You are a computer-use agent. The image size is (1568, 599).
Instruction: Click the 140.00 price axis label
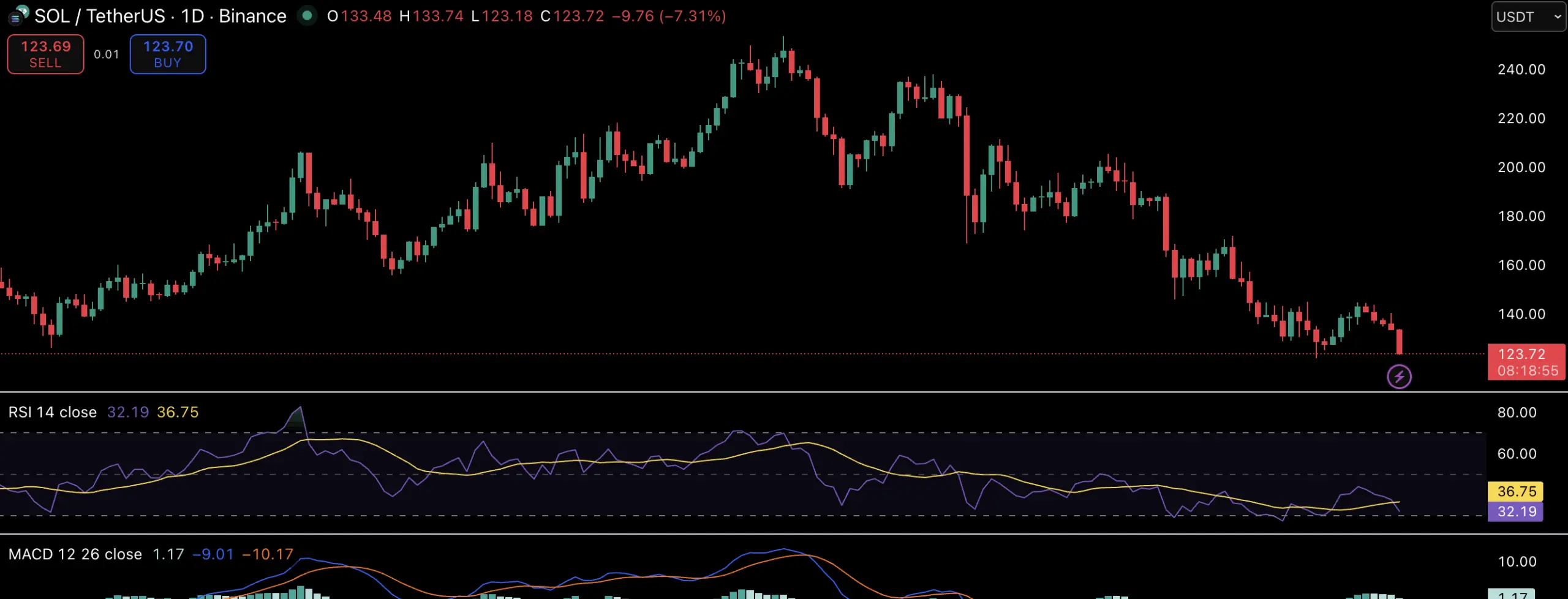tap(1521, 315)
